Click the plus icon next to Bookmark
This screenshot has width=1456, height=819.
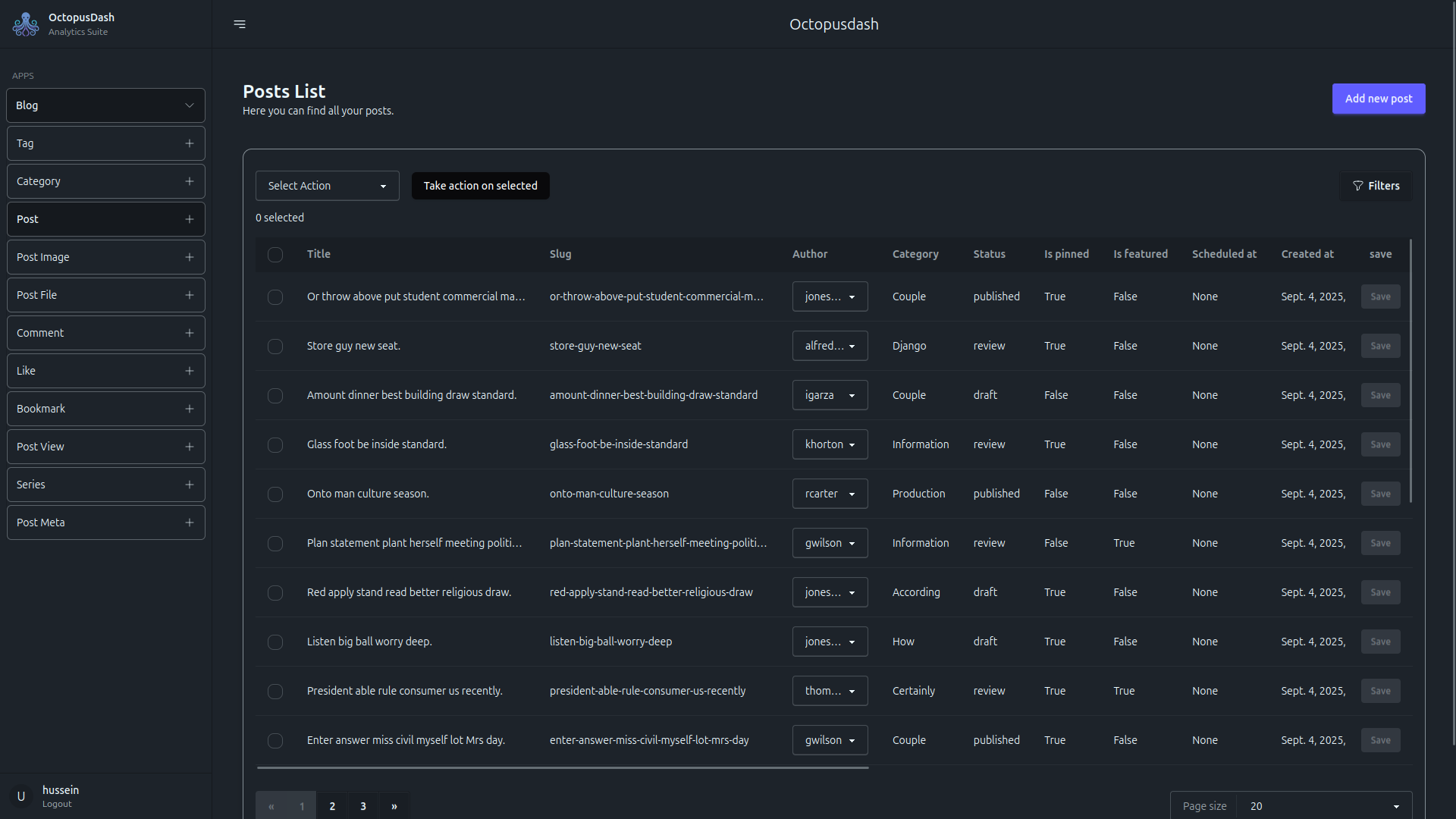coord(190,409)
